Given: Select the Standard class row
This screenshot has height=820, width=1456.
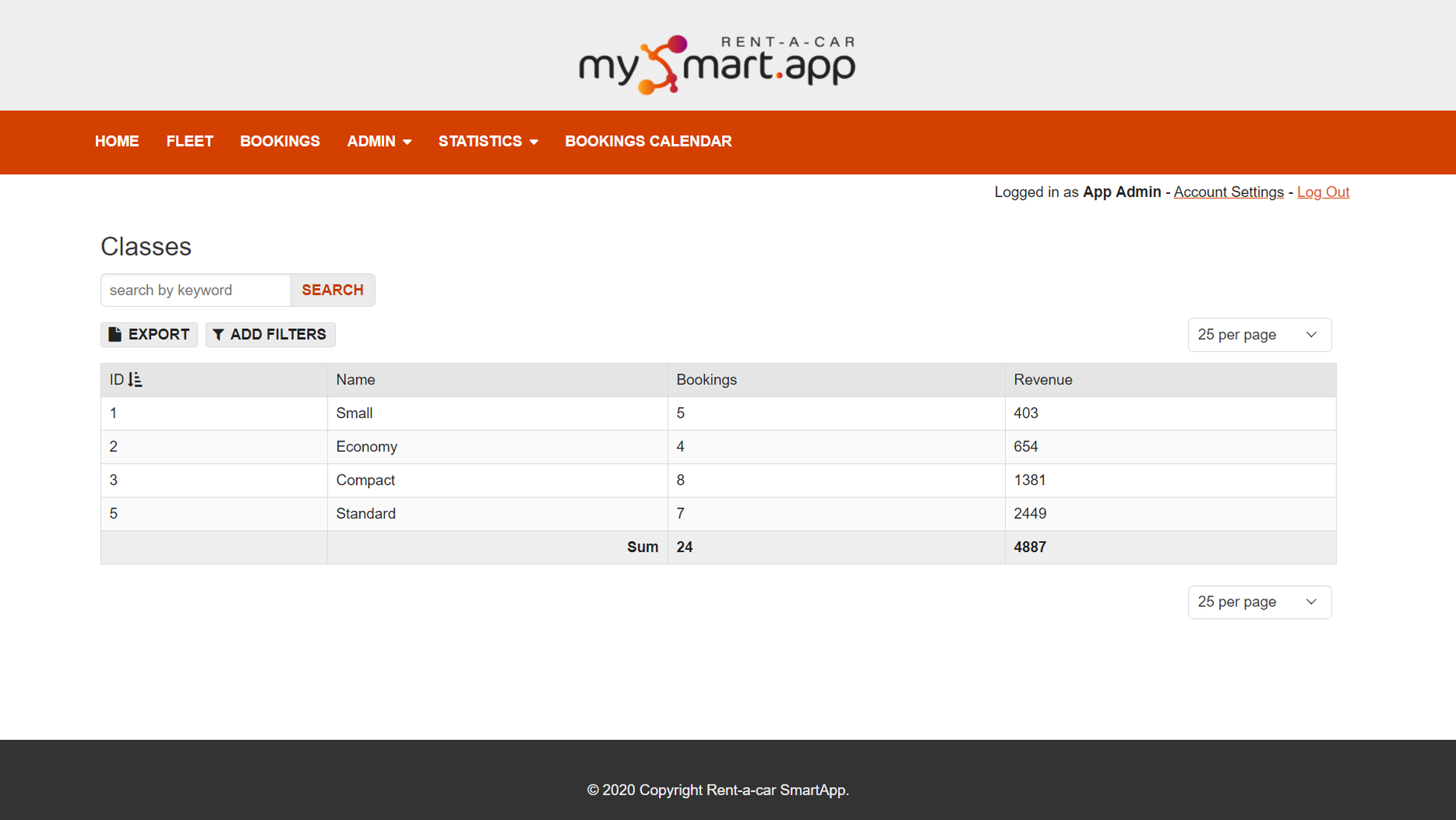Looking at the screenshot, I should (365, 513).
